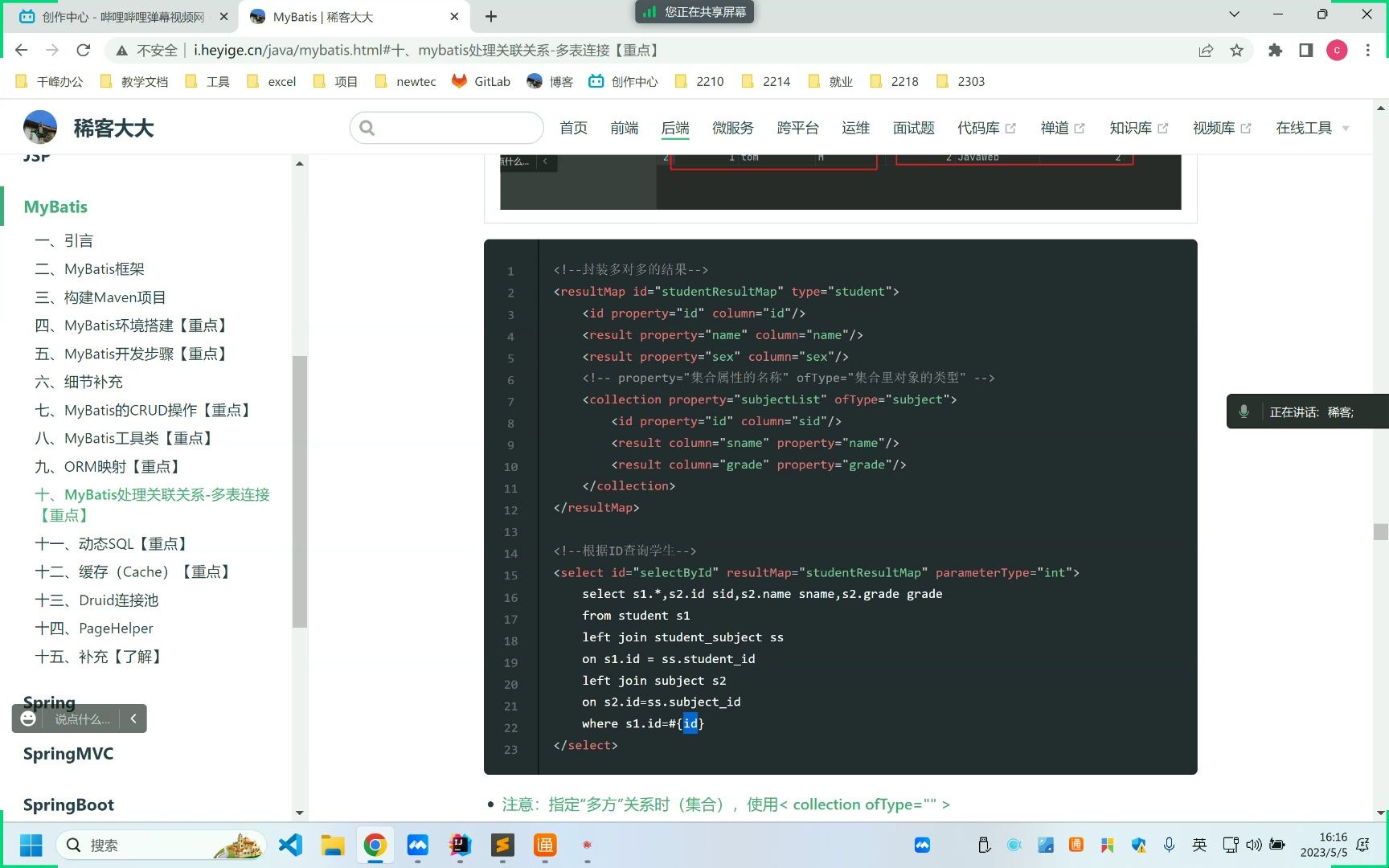The height and width of the screenshot is (868, 1389).
Task: Open the 博客 bookmark
Action: (550, 81)
